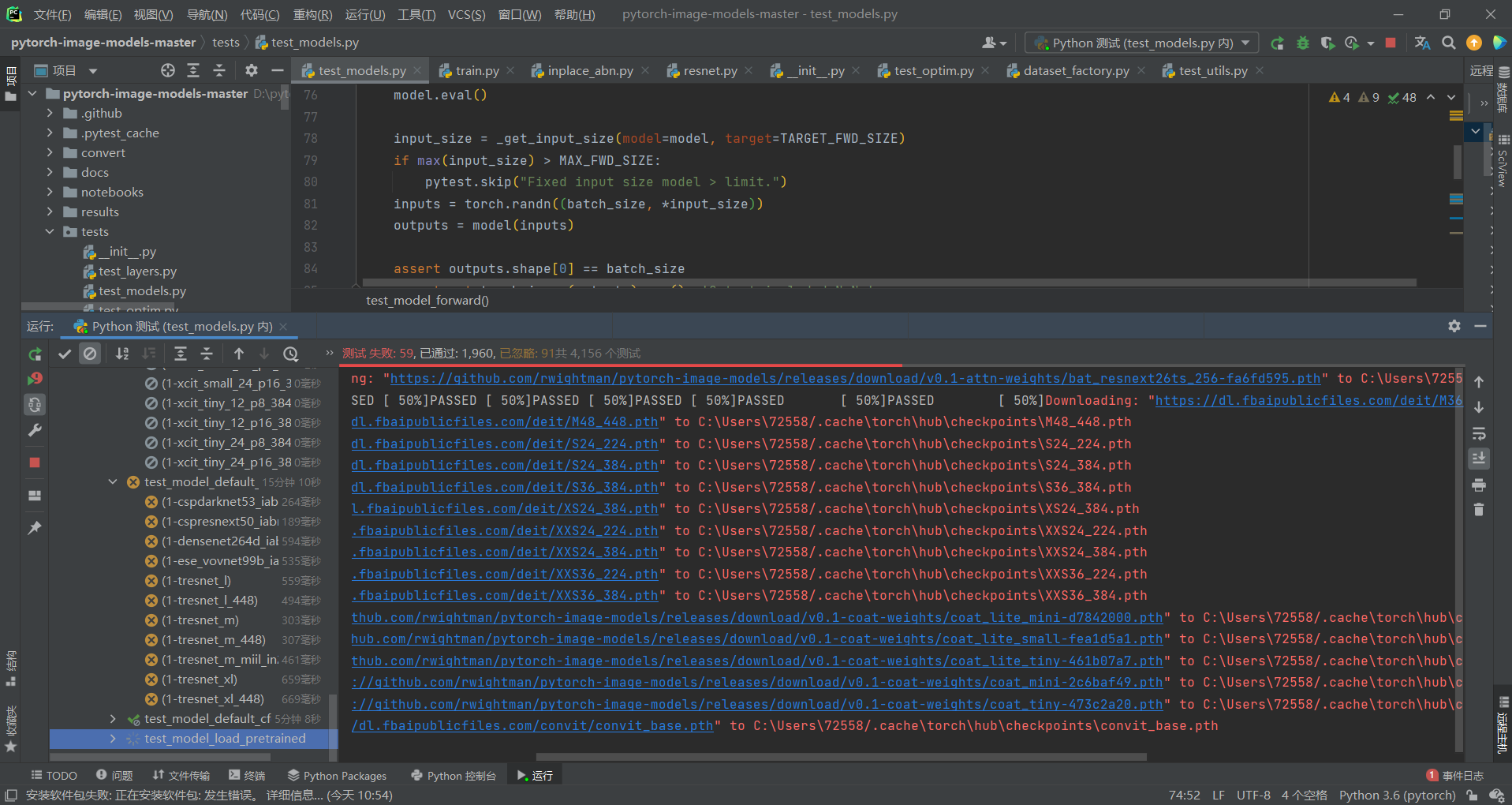Open run panel settings gear
1512x805 pixels.
point(1454,326)
